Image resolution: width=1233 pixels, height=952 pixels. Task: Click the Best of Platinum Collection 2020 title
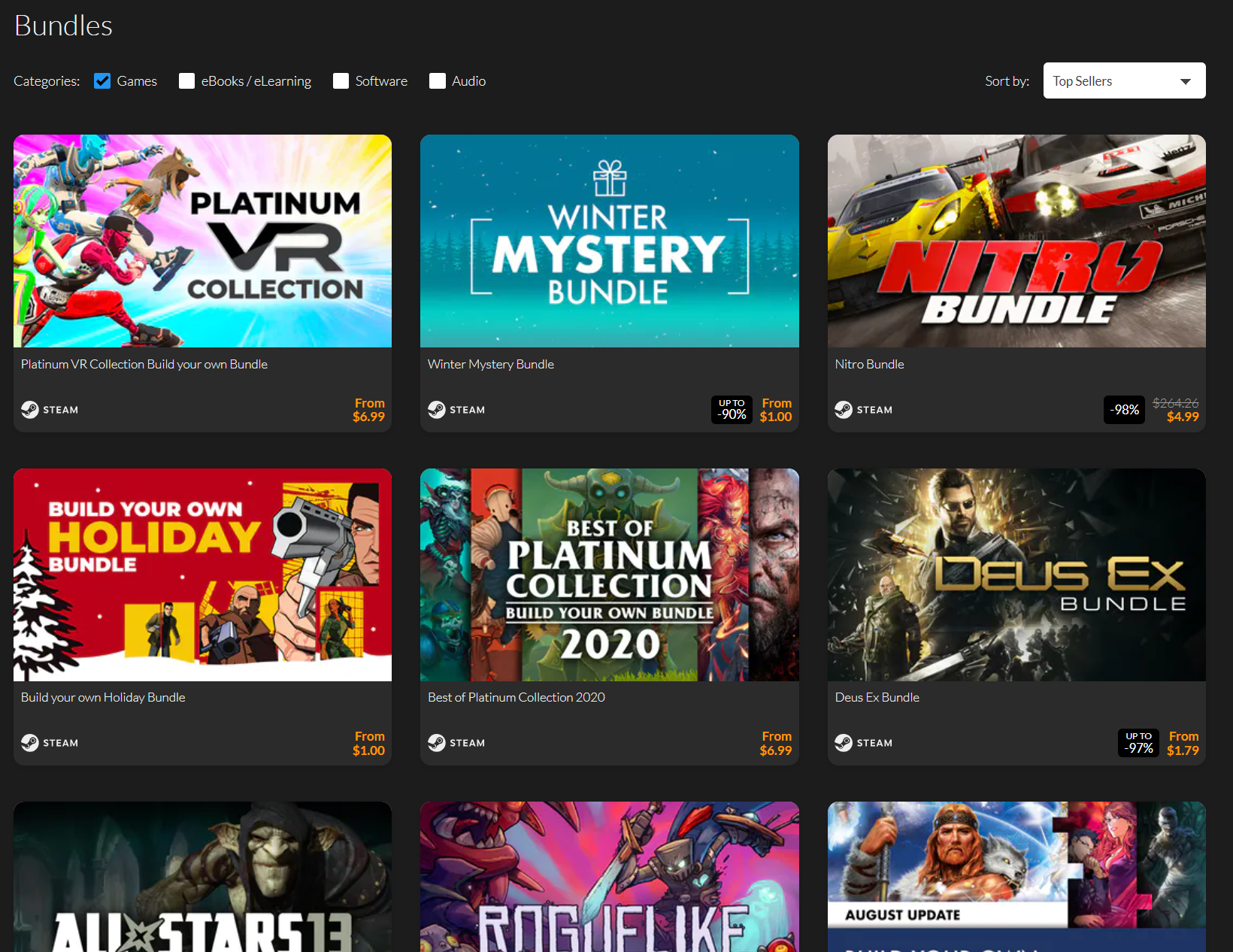[517, 697]
